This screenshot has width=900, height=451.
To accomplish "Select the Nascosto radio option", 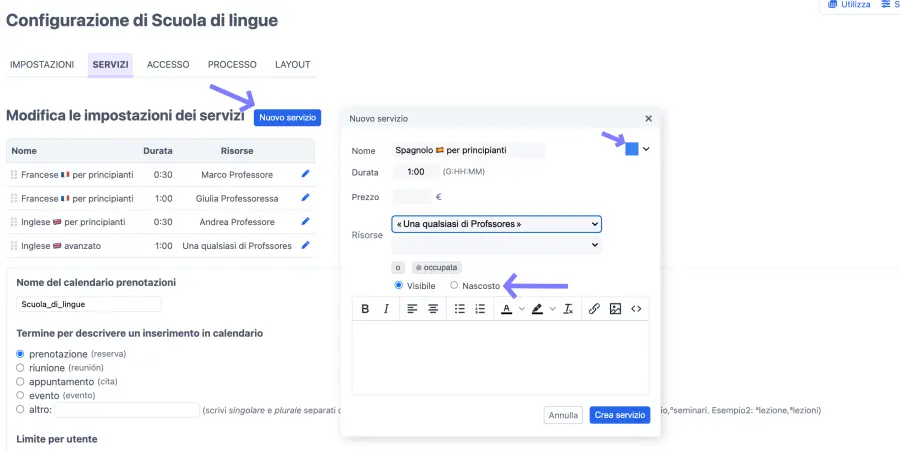I will 454,285.
